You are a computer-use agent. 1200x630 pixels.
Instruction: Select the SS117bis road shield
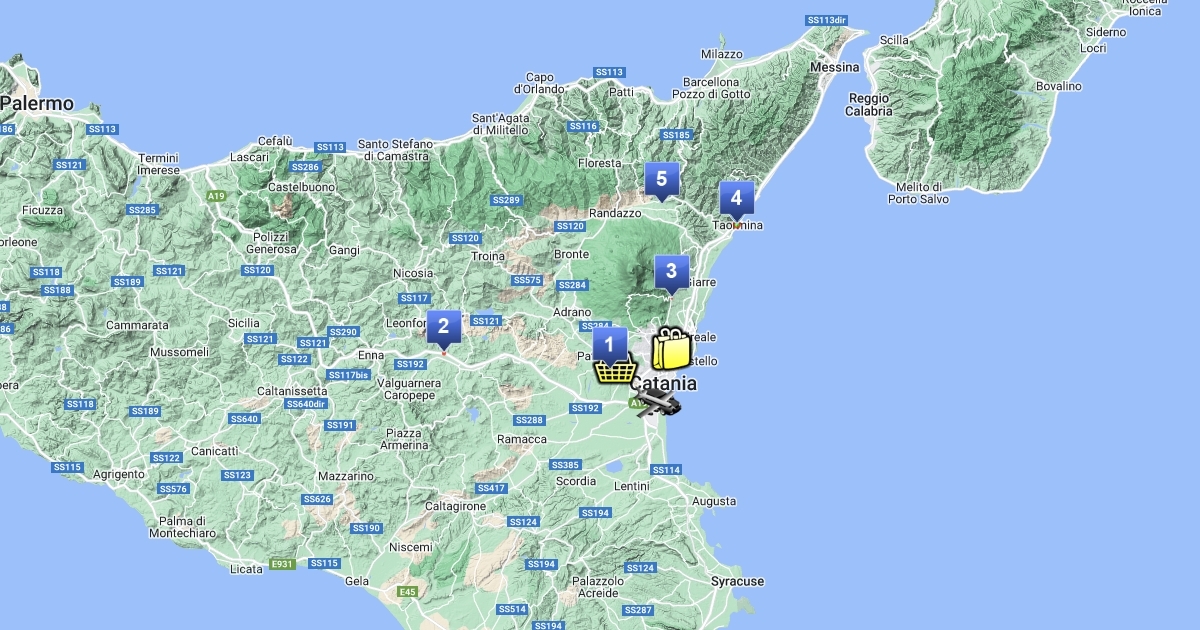click(x=348, y=375)
